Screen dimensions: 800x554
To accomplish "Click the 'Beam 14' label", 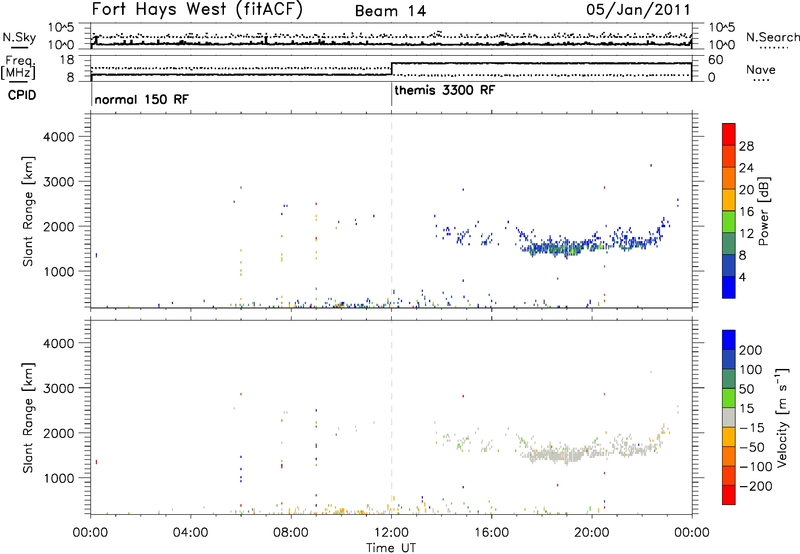I will (x=390, y=11).
